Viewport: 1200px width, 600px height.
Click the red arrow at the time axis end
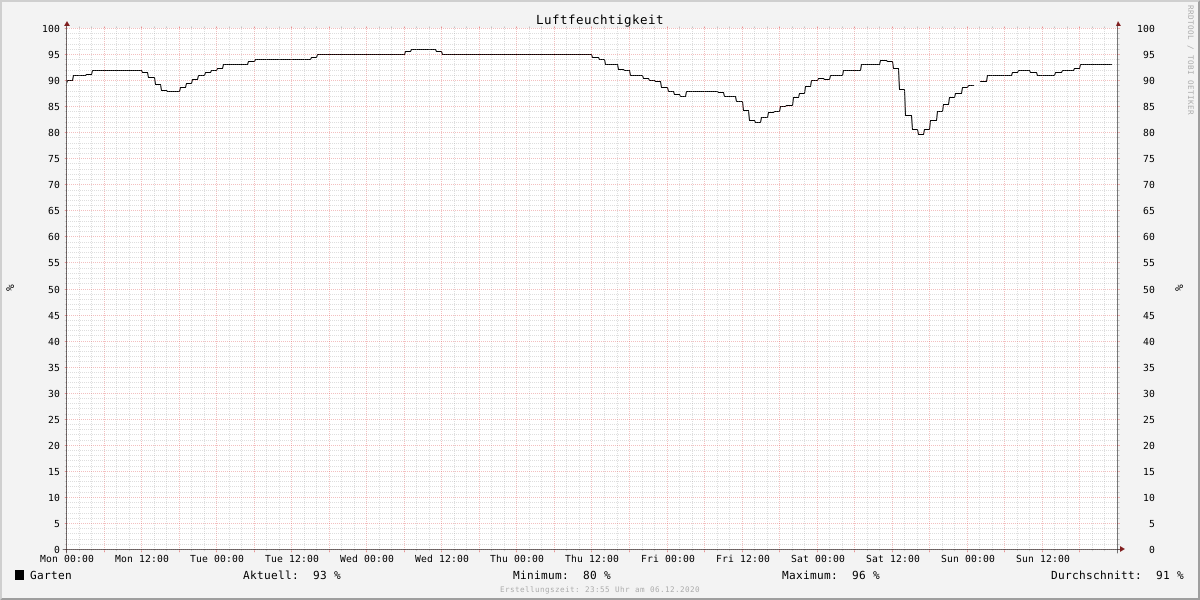(x=1122, y=549)
